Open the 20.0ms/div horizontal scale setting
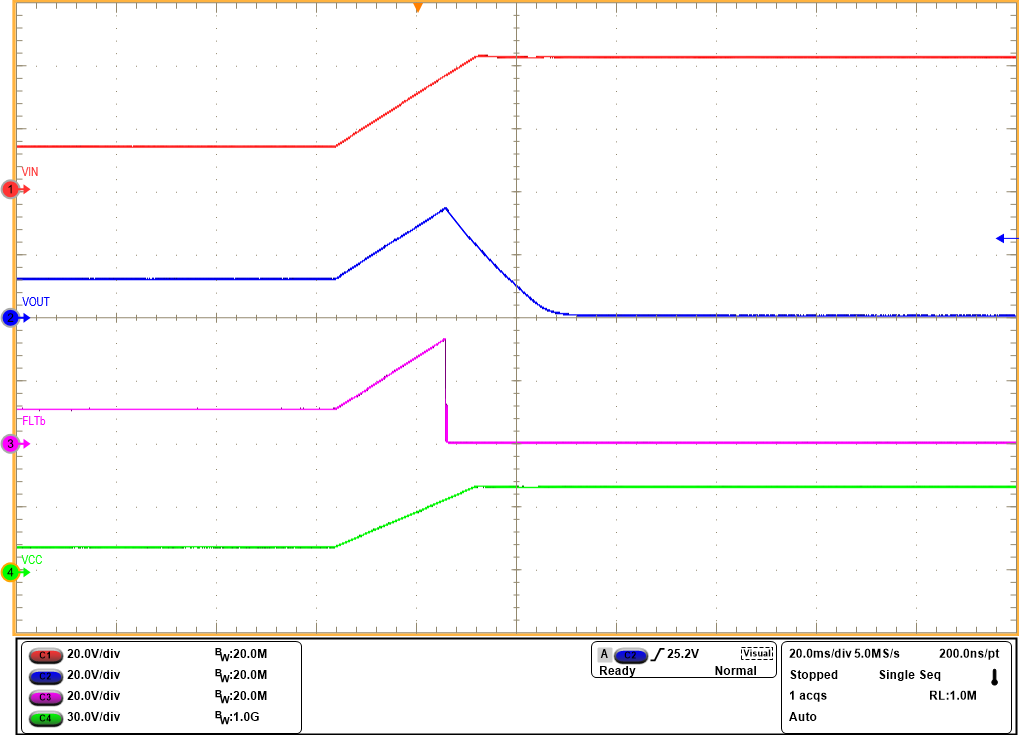This screenshot has width=1024, height=736. 820,654
